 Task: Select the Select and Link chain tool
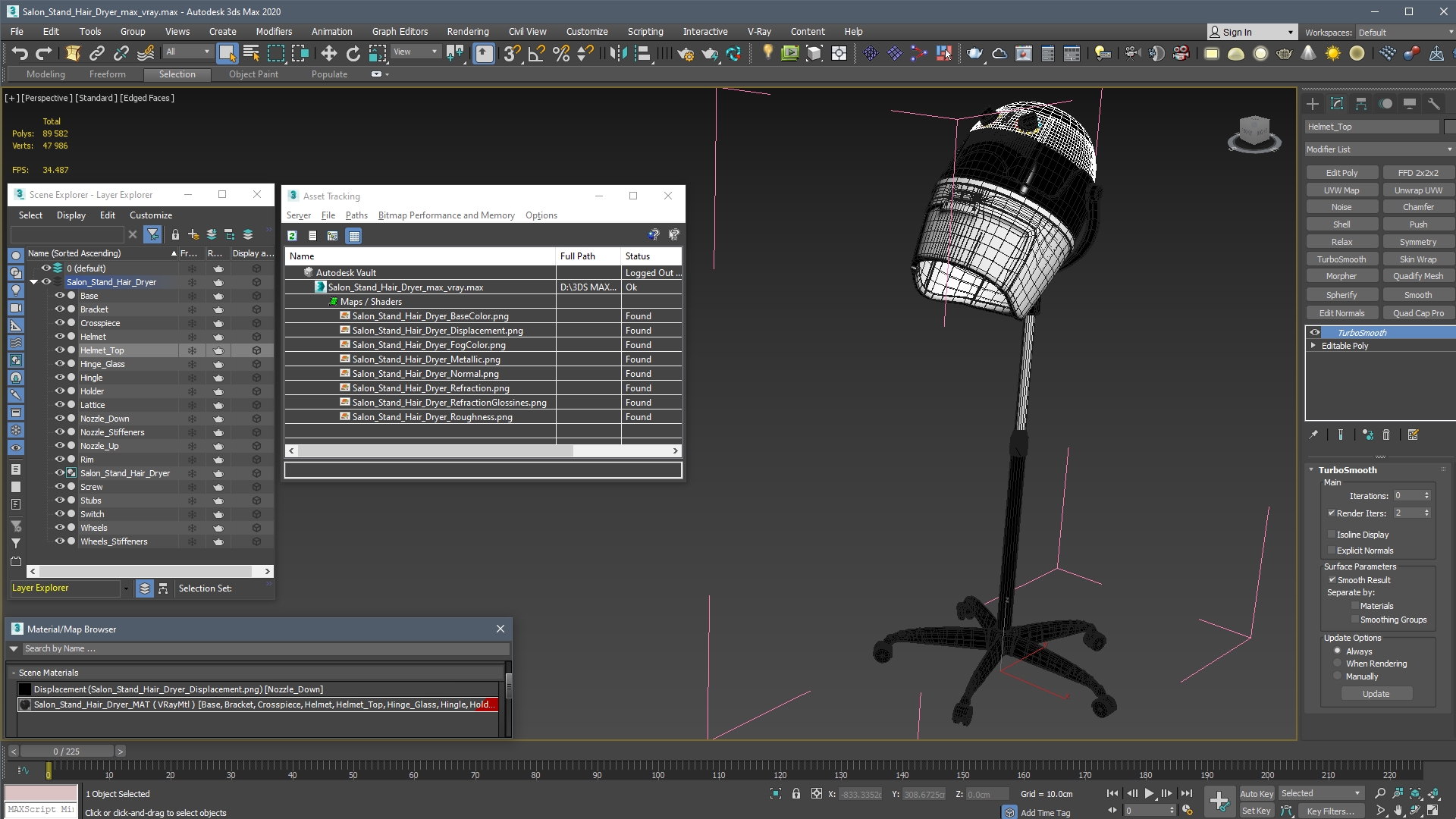[x=97, y=53]
